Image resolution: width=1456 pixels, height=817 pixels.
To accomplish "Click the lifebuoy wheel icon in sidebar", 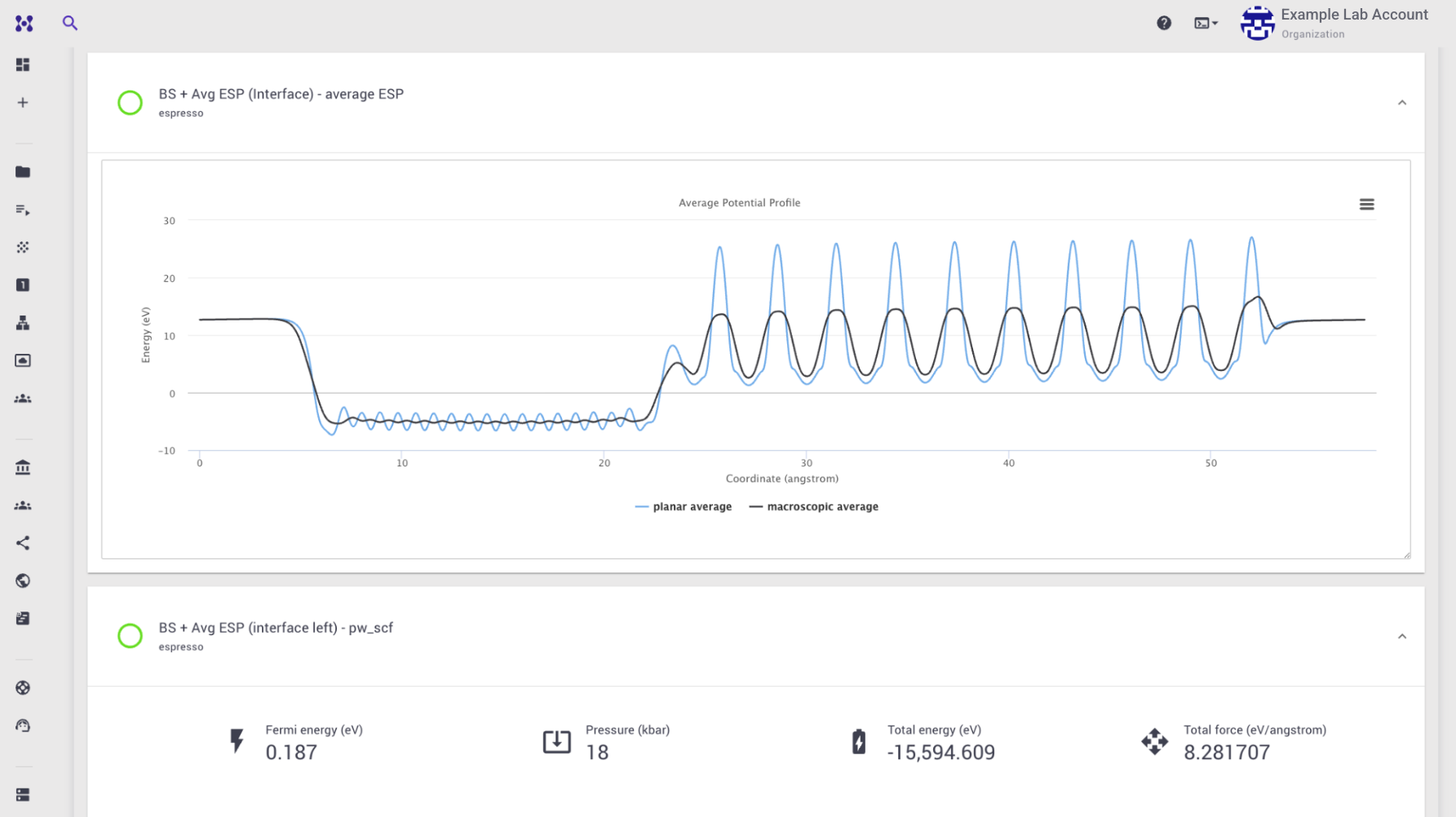I will click(23, 687).
